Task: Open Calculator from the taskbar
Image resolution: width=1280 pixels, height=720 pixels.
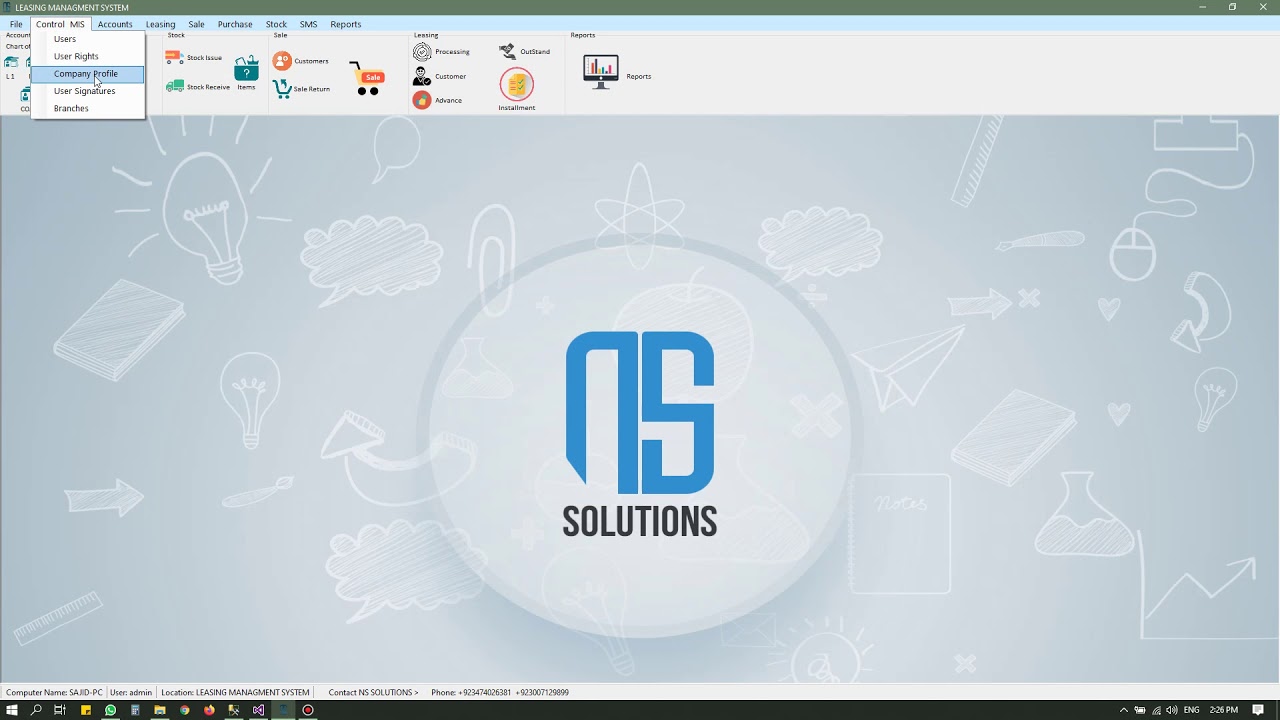Action: [x=135, y=710]
